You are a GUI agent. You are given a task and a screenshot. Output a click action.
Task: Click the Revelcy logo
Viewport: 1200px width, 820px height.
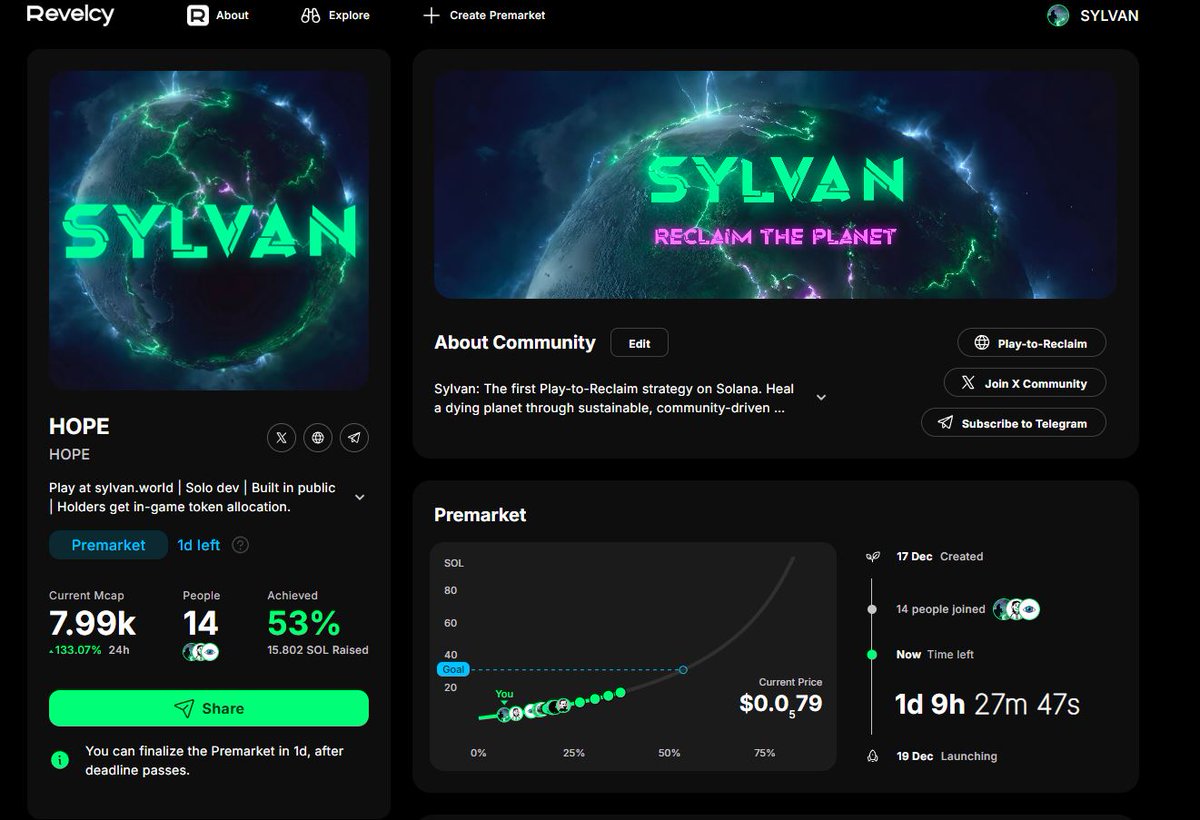coord(70,15)
